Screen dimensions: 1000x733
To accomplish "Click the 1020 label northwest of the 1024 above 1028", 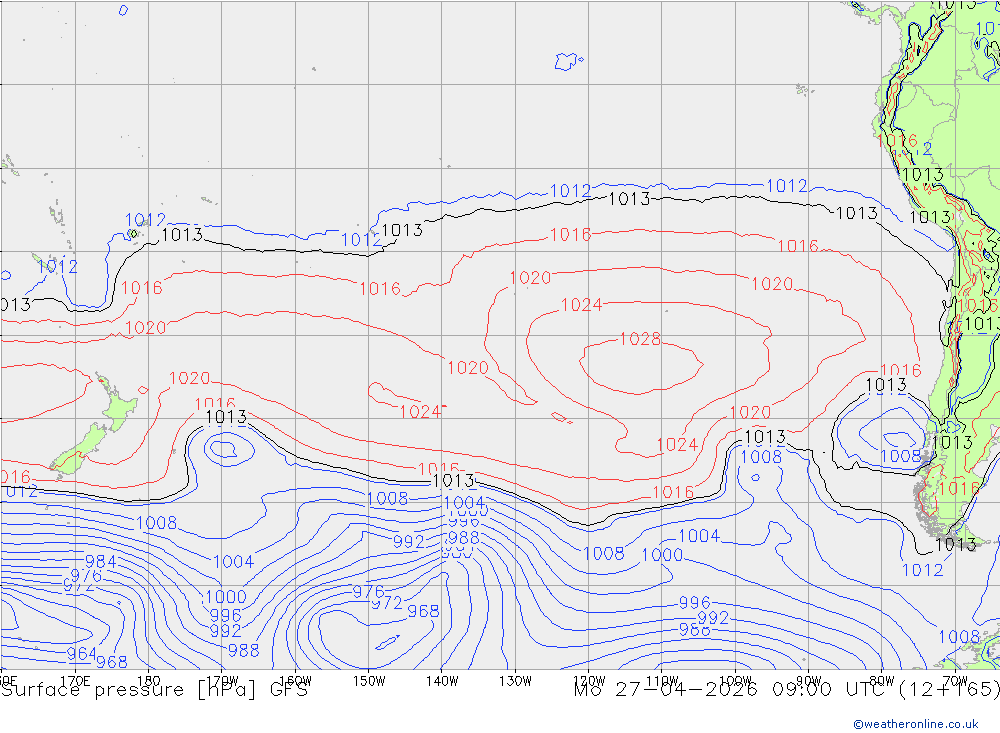I will (531, 278).
